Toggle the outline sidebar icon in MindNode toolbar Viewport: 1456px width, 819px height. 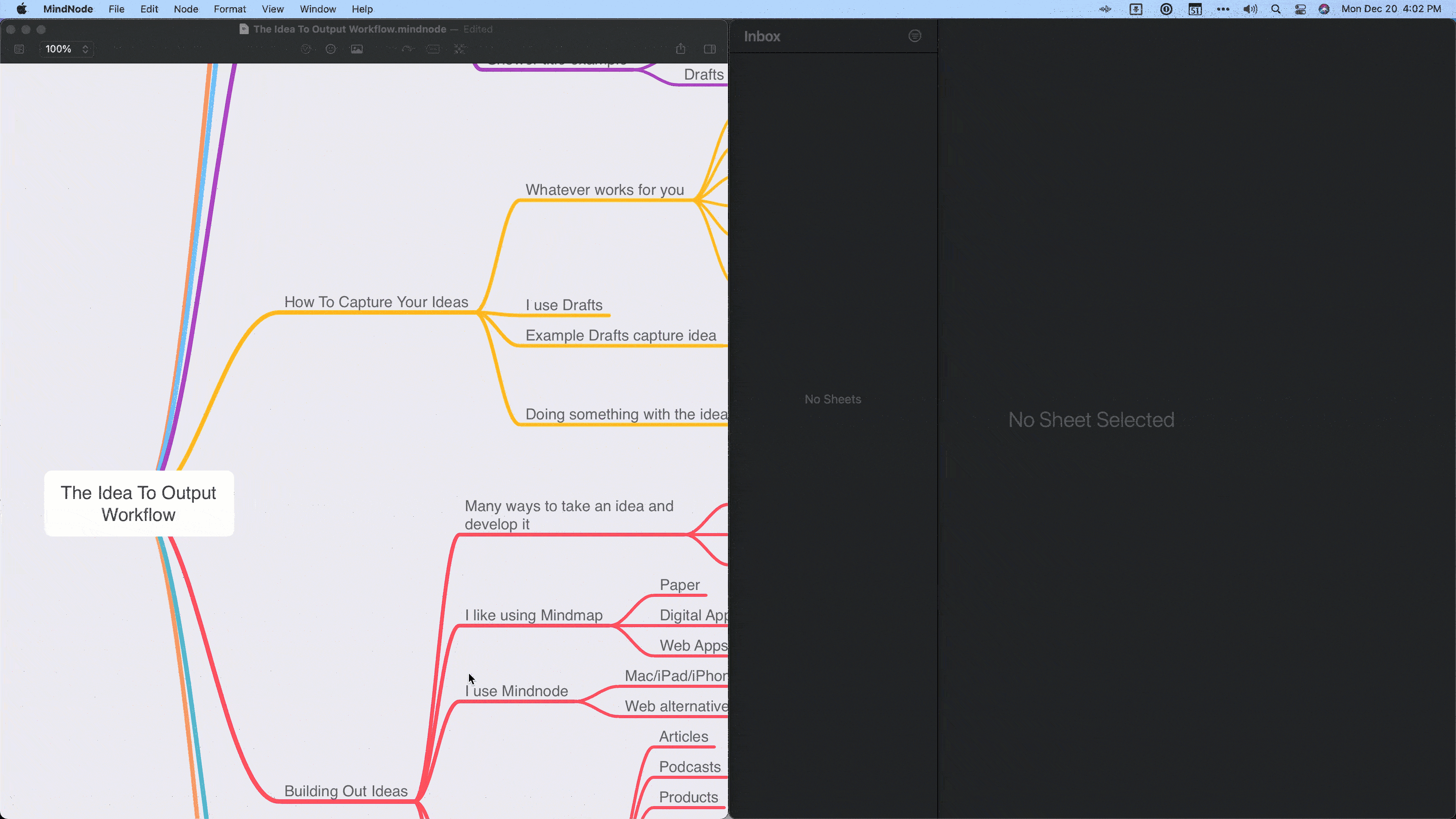(x=19, y=49)
